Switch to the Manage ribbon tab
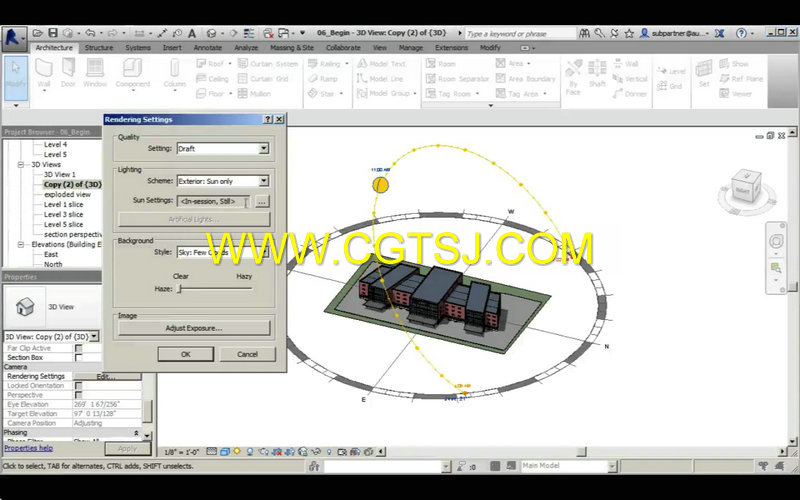The width and height of the screenshot is (800, 500). [411, 47]
